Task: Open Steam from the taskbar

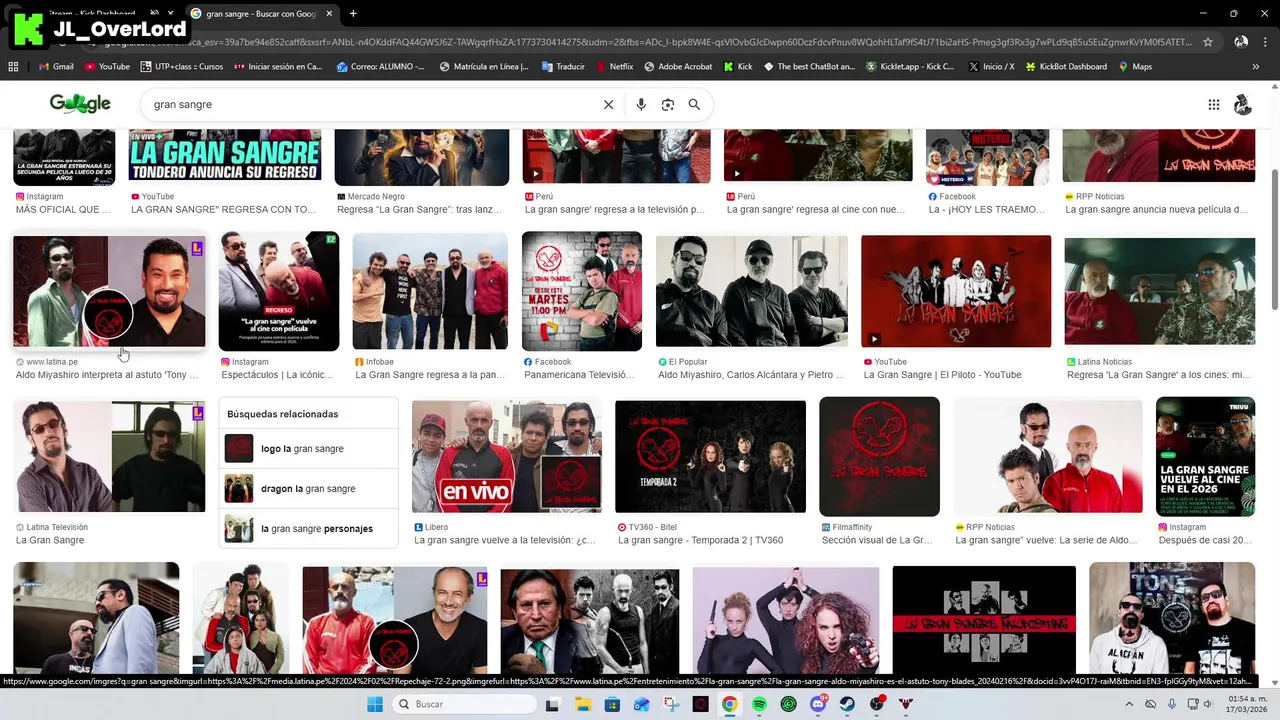Action: coord(847,704)
